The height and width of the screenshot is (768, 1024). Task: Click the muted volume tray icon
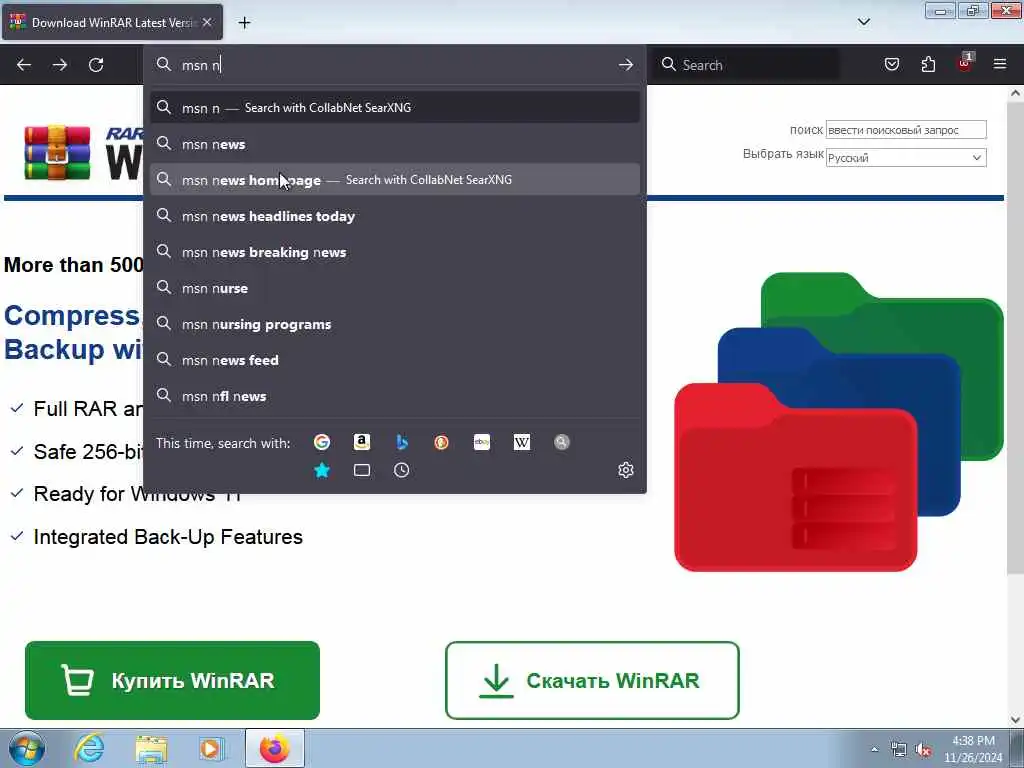point(923,750)
